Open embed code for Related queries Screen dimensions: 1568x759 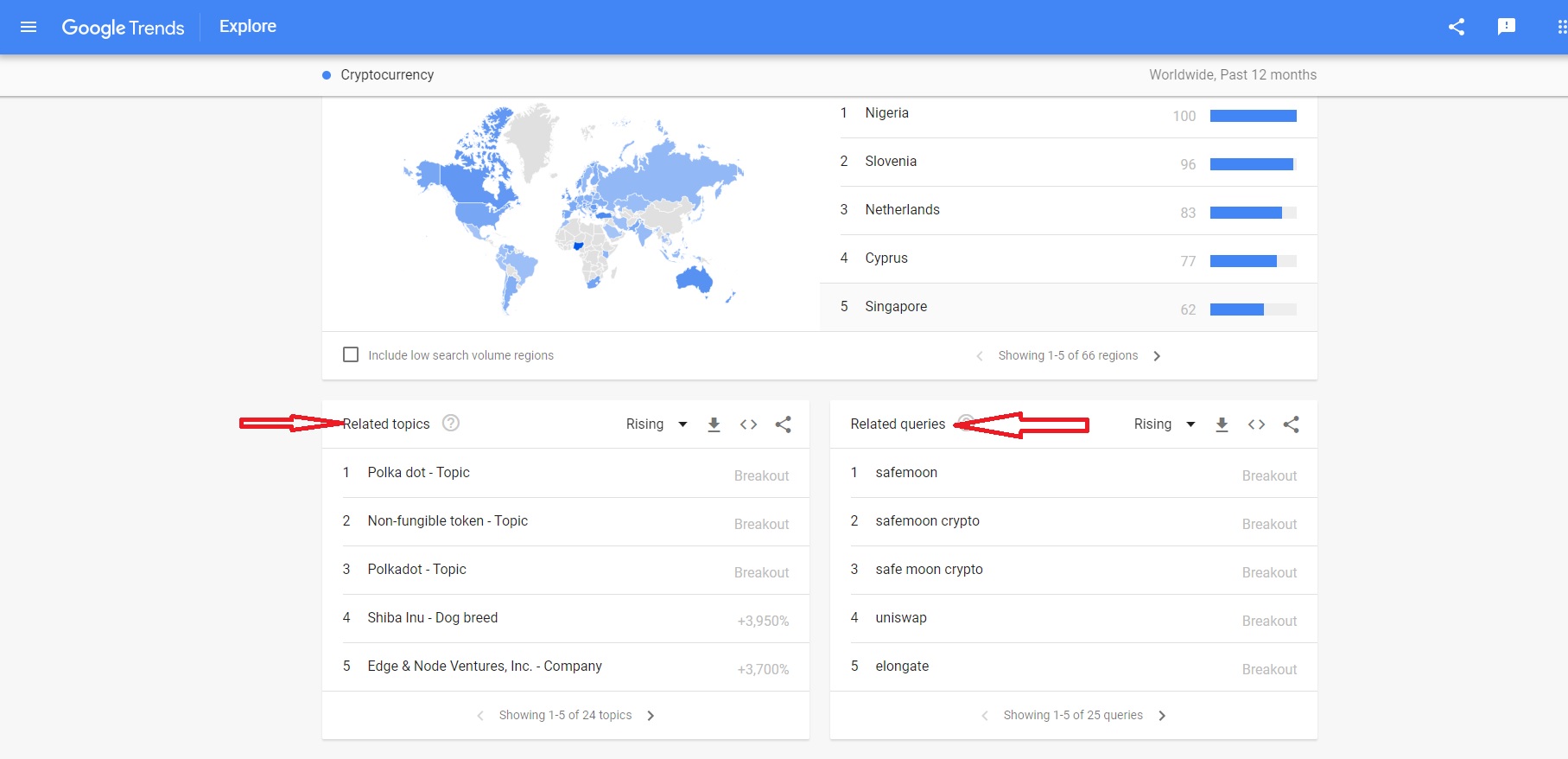(x=1256, y=424)
